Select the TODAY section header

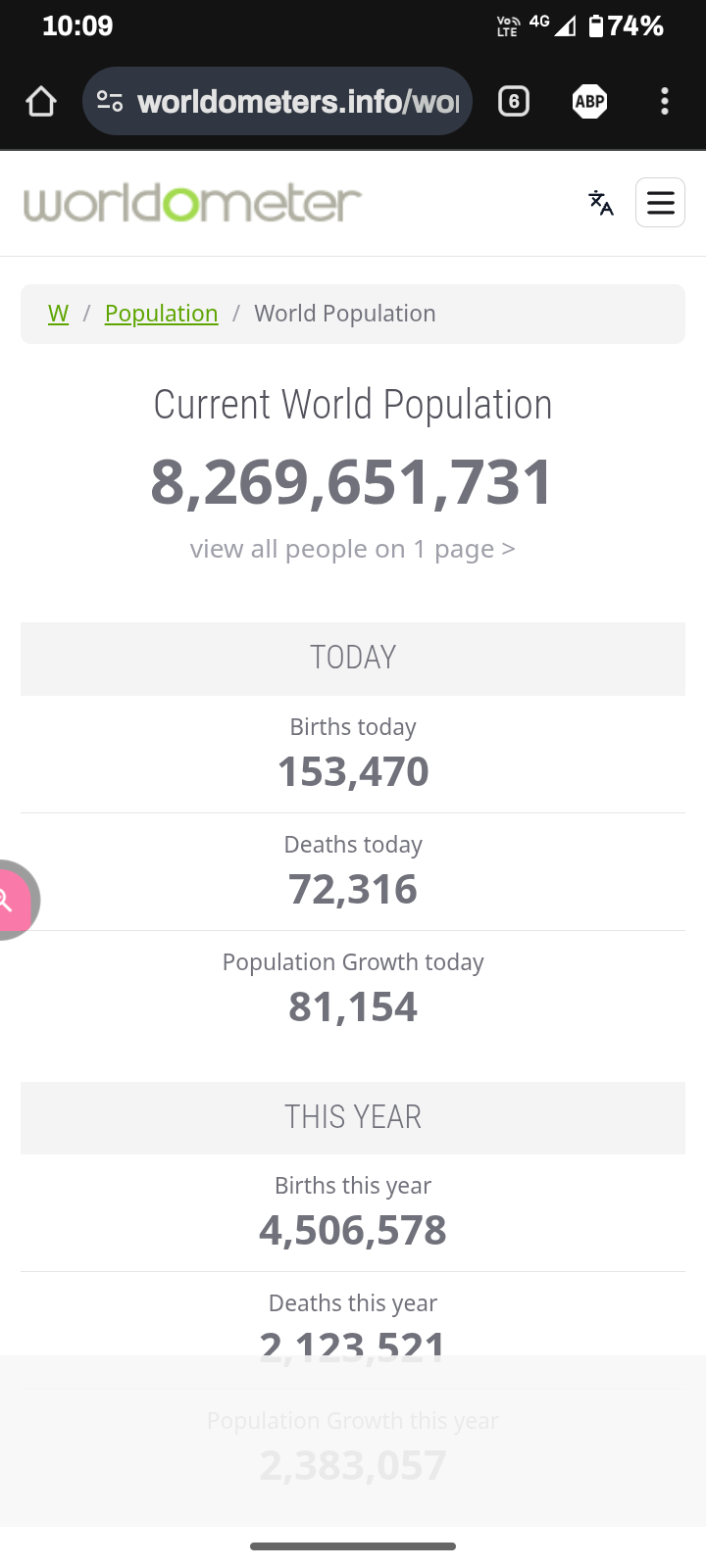click(353, 658)
